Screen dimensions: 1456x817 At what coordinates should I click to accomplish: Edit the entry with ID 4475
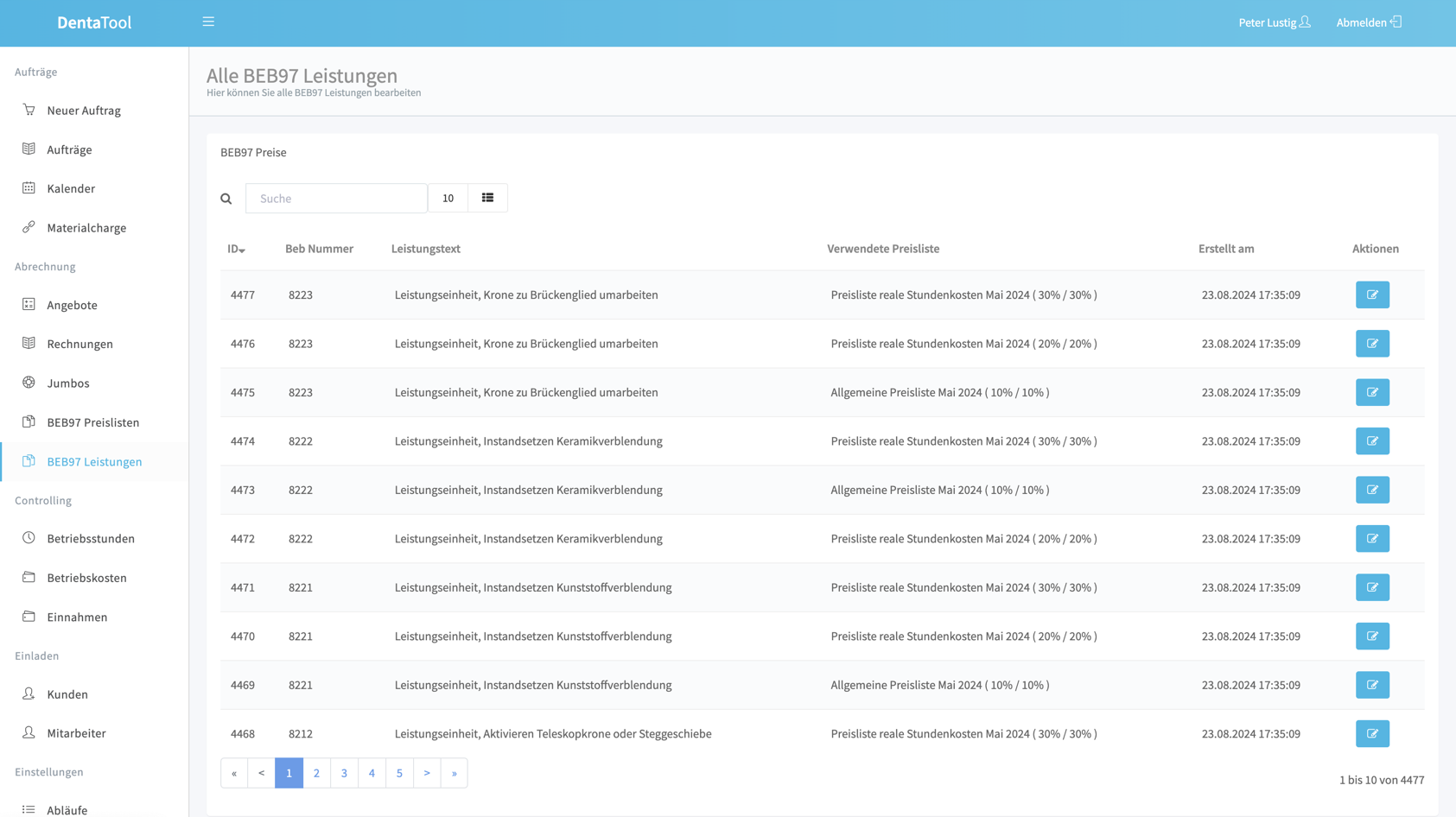click(1372, 392)
